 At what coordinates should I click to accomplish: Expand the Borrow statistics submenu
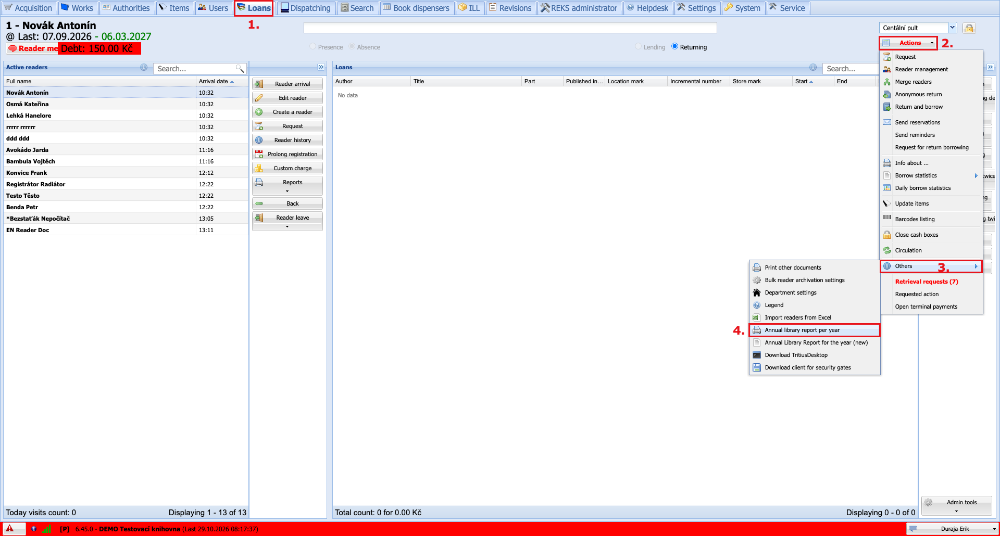point(931,175)
